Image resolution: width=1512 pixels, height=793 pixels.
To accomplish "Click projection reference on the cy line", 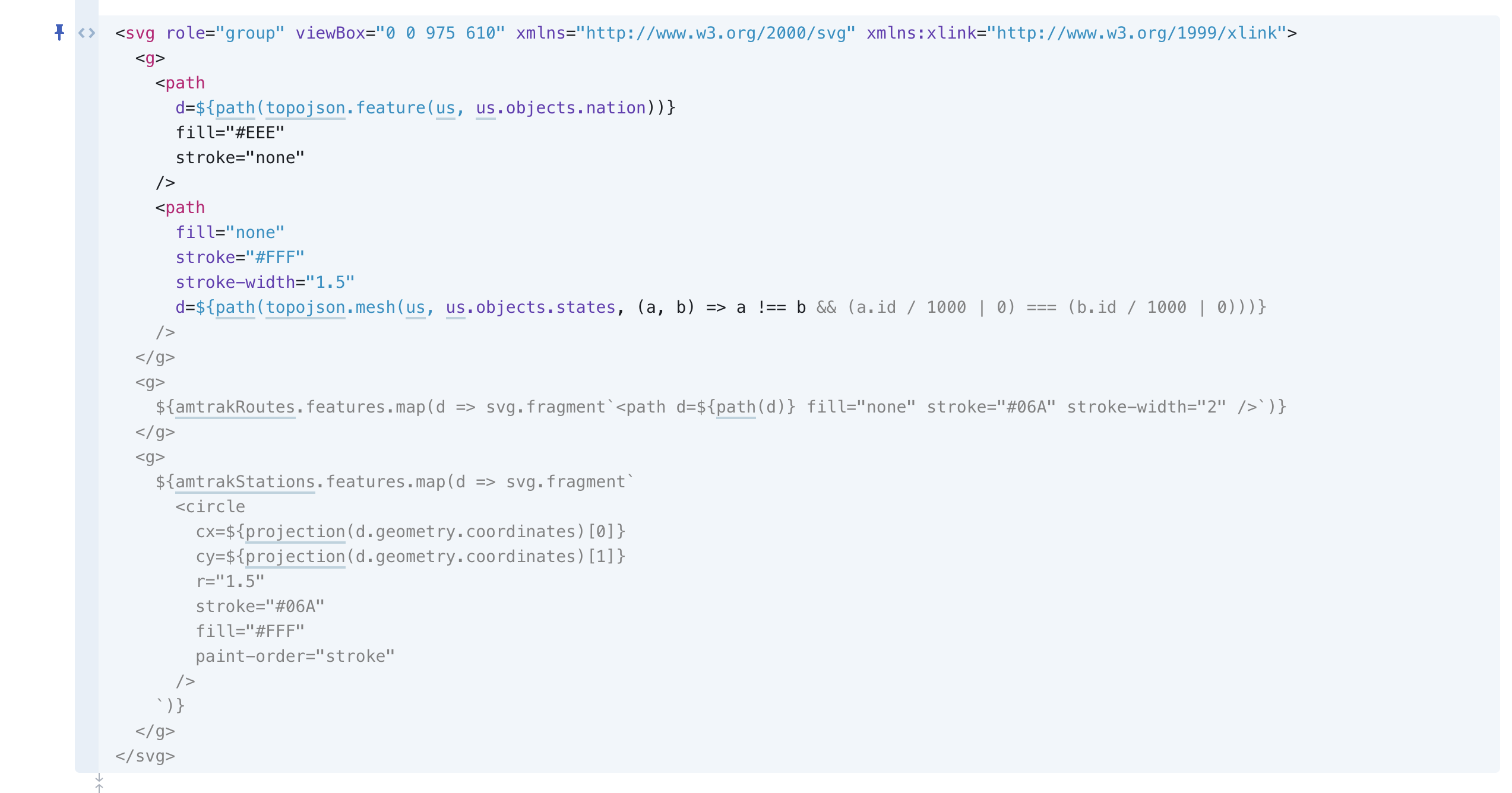I will point(295,557).
